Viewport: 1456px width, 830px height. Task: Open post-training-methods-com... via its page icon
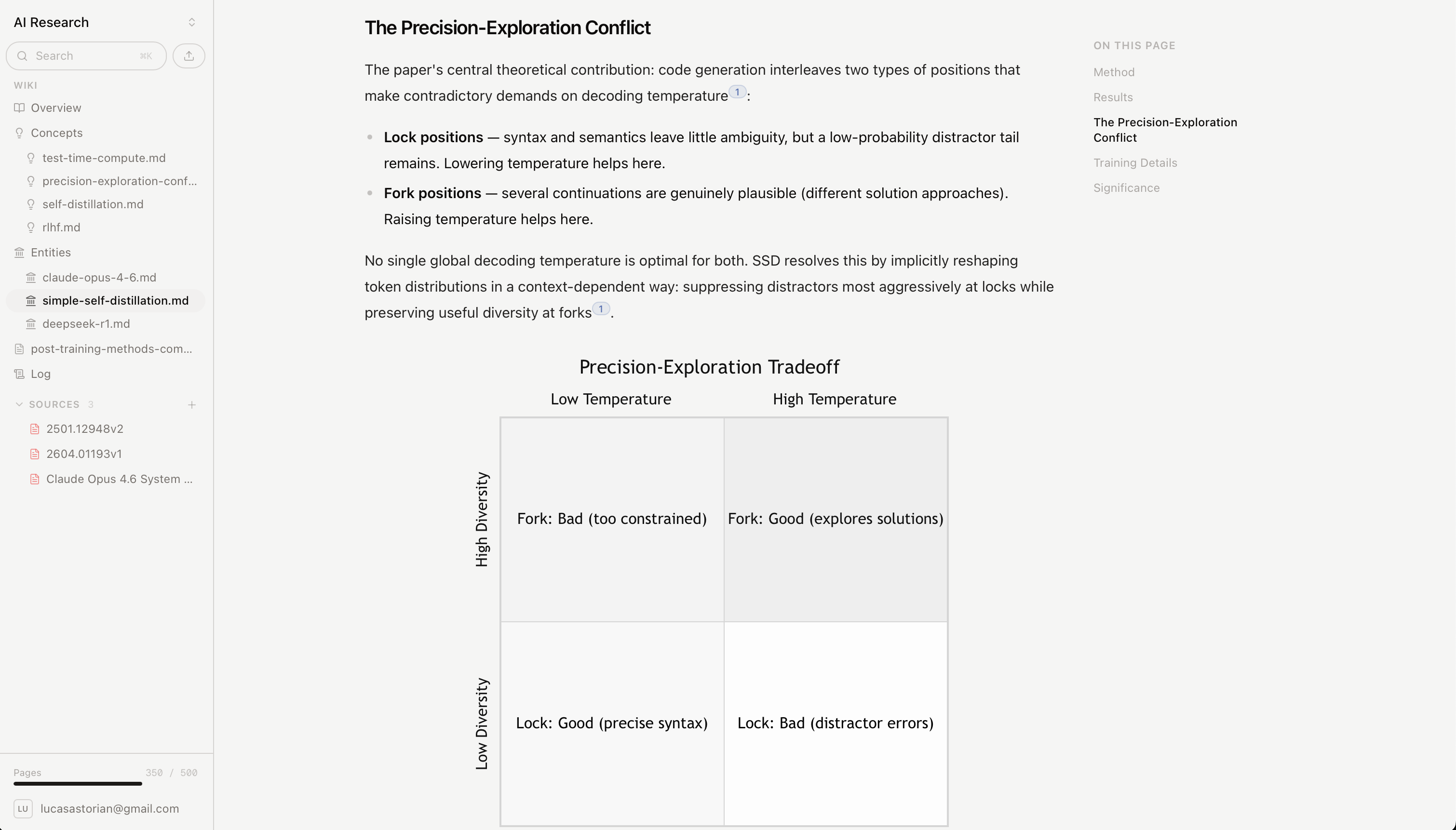click(x=19, y=348)
